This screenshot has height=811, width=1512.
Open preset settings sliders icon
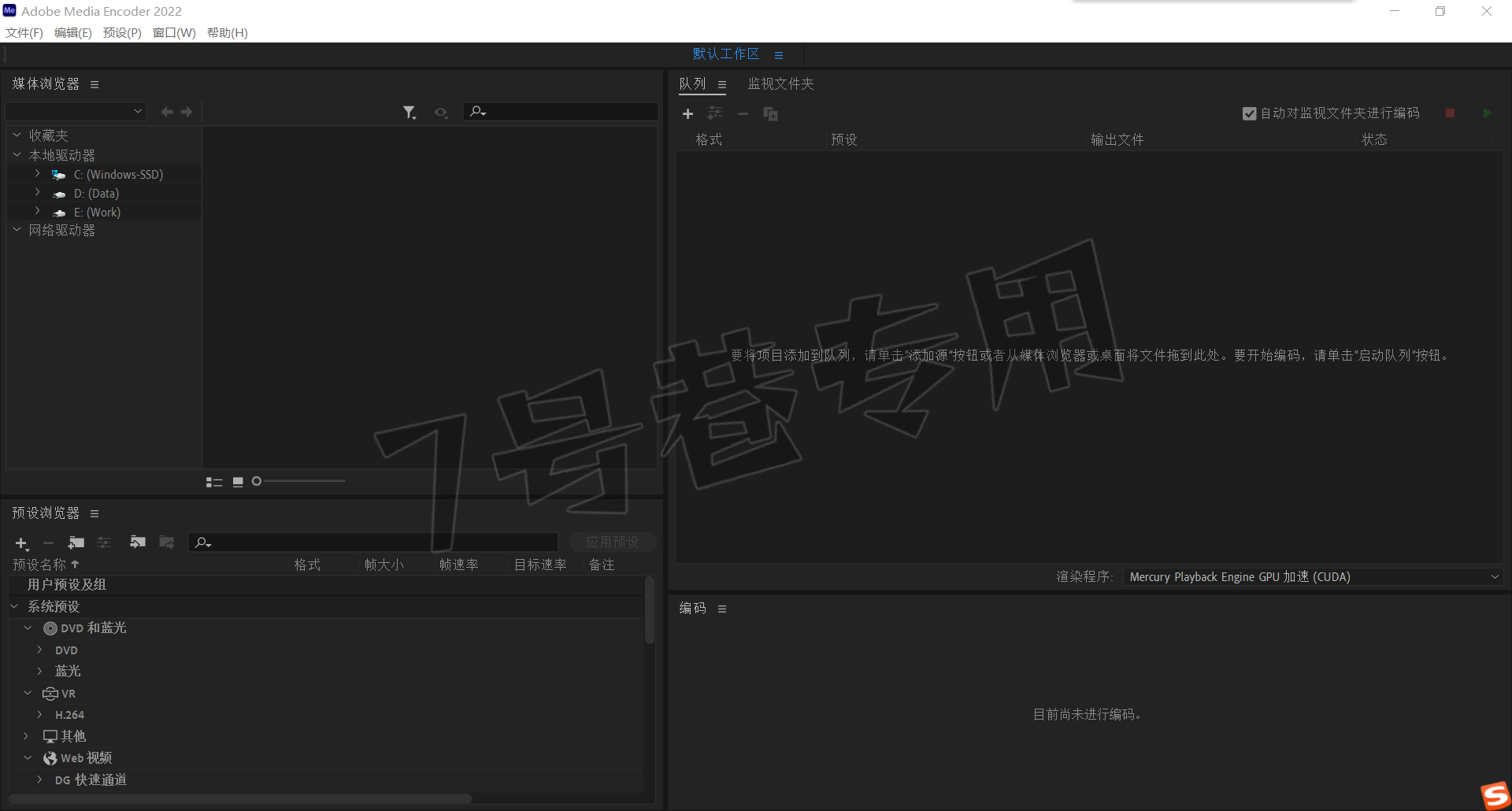click(104, 543)
